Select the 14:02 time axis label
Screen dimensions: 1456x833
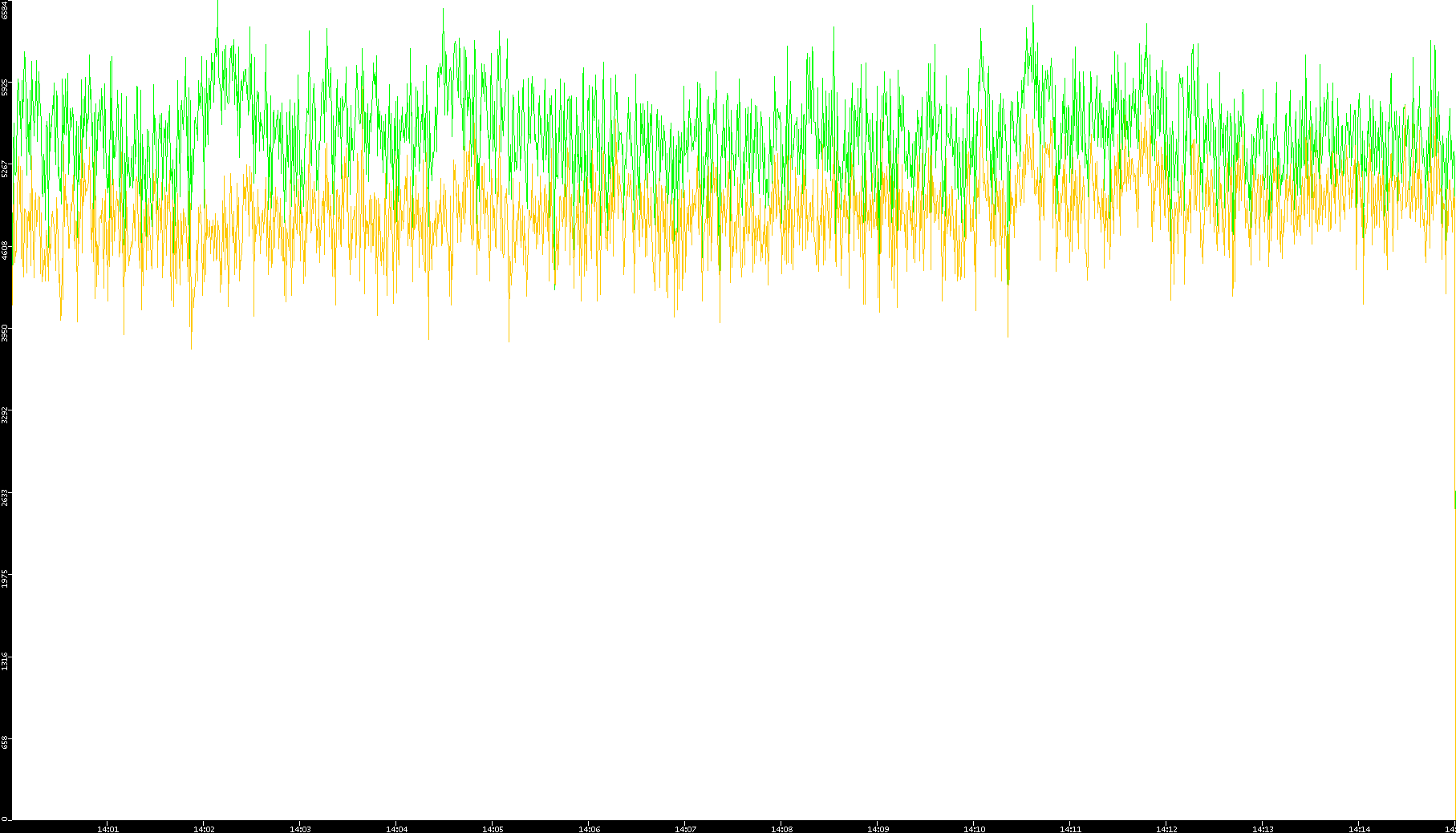[204, 829]
